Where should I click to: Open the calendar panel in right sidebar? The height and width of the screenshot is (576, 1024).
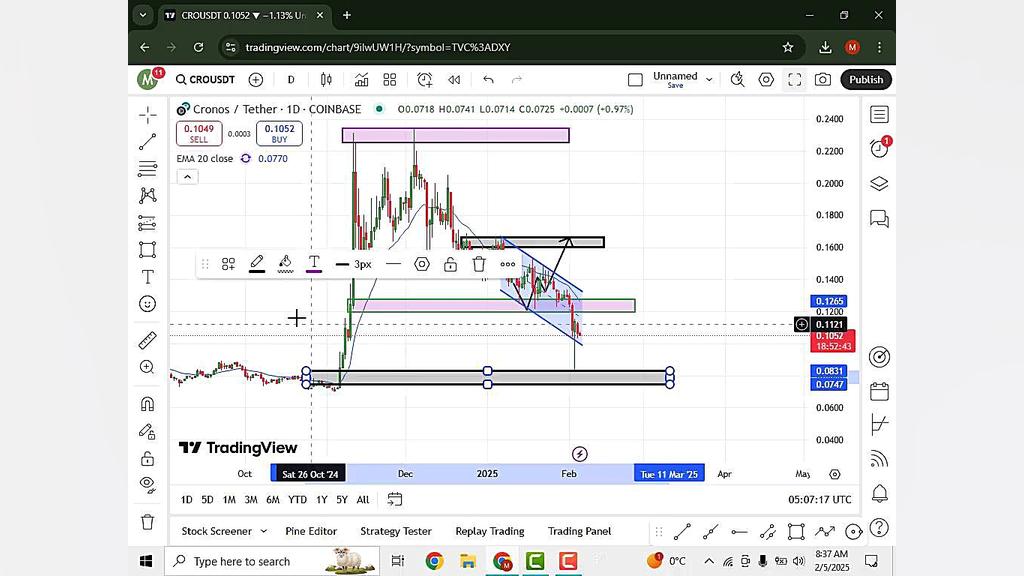click(x=880, y=391)
